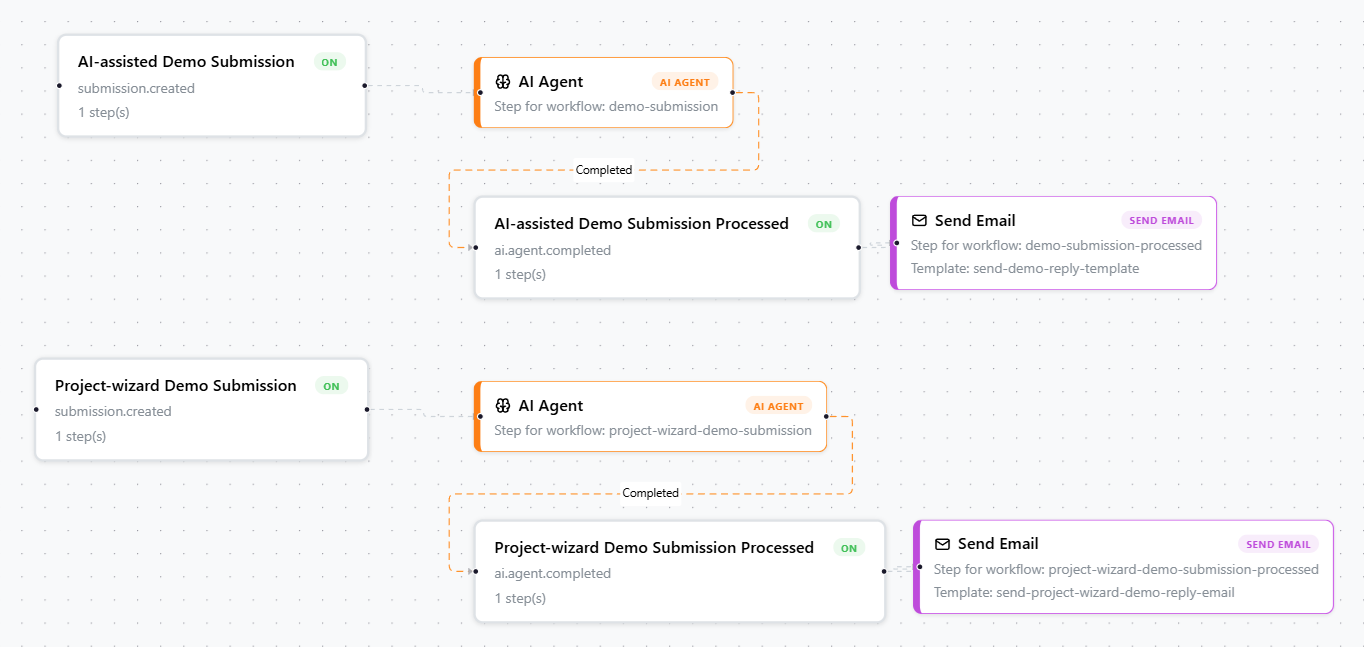Select the lower Completed edge label

[x=650, y=493]
